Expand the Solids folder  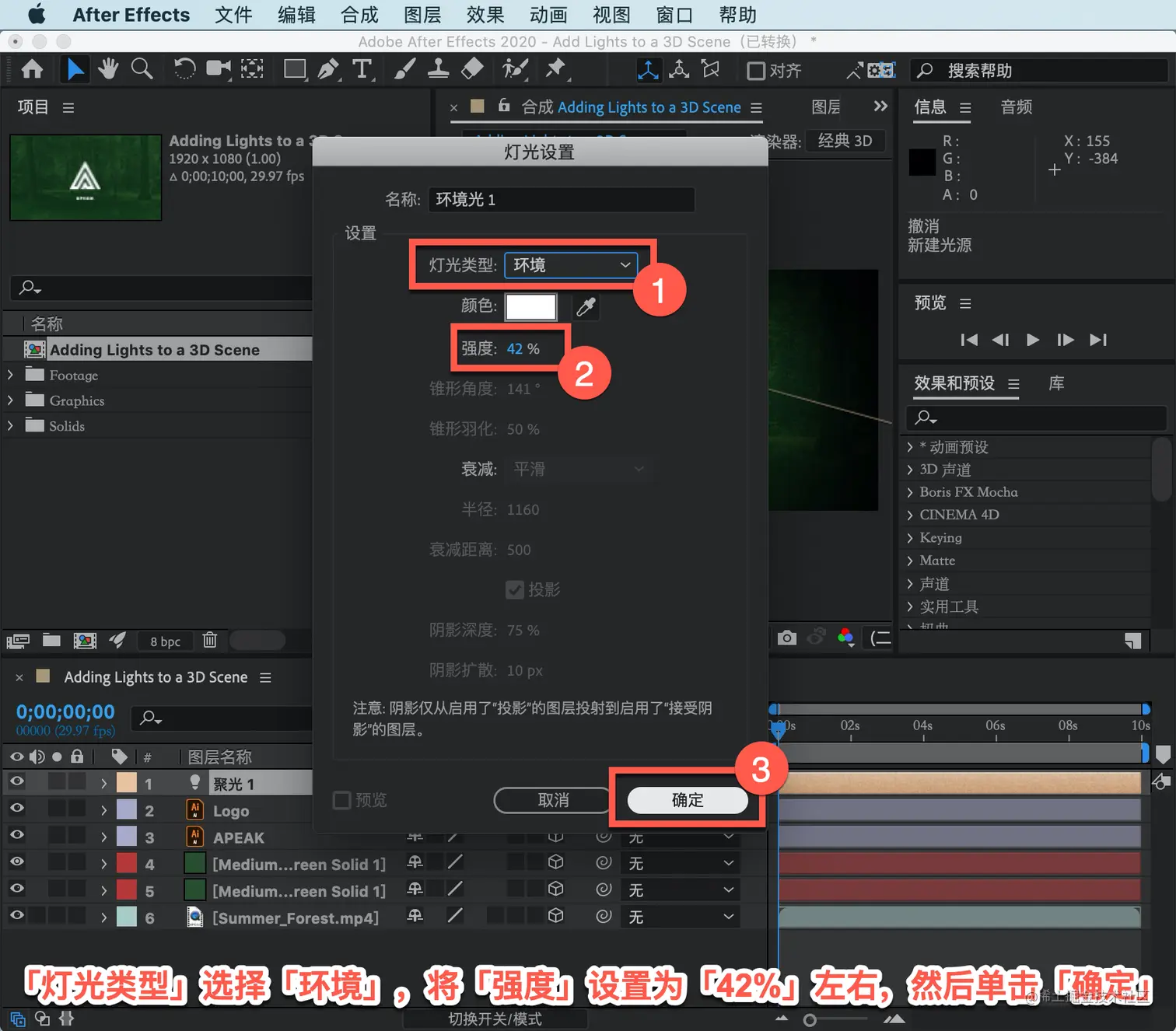(x=10, y=426)
